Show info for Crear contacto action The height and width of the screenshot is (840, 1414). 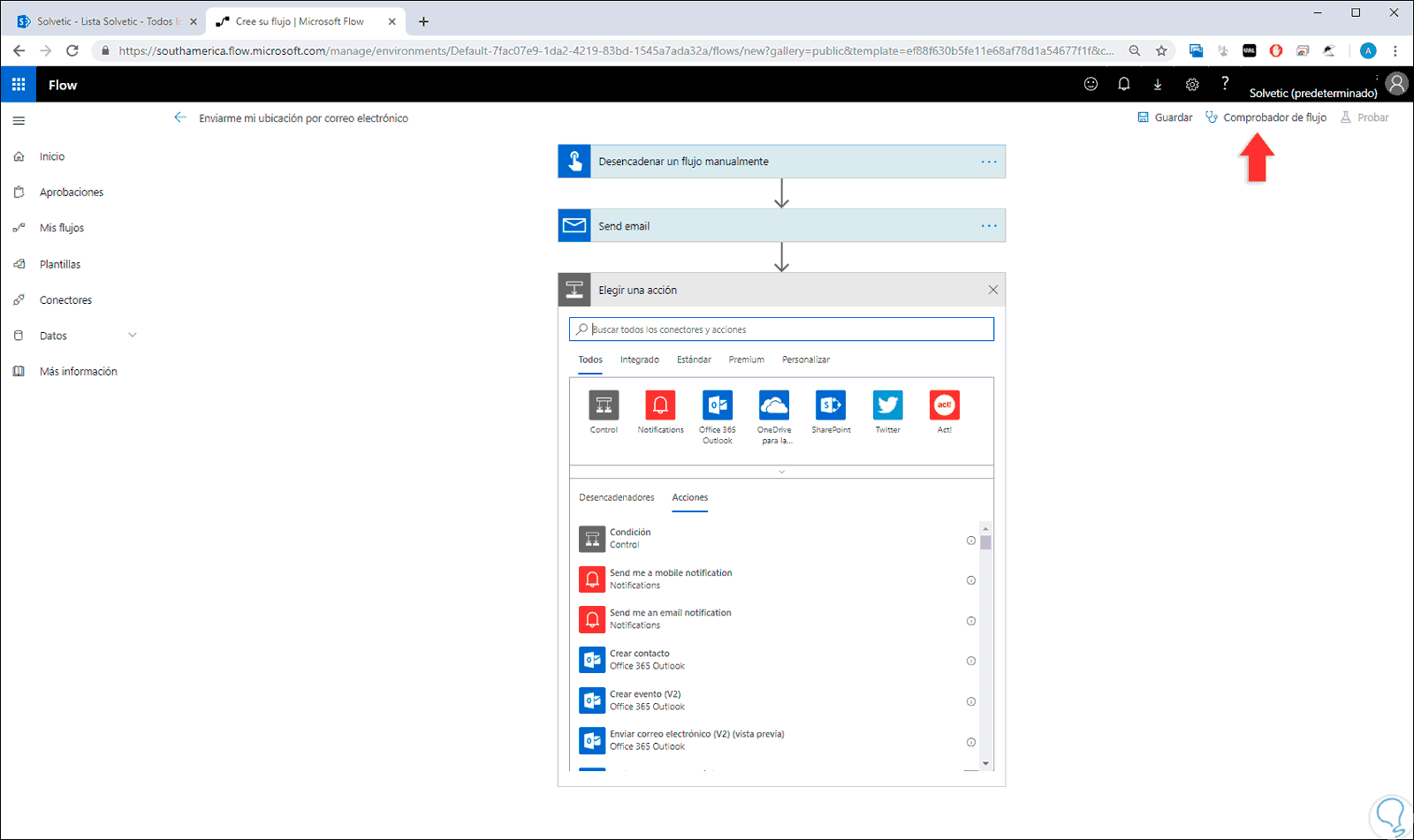pyautogui.click(x=971, y=661)
